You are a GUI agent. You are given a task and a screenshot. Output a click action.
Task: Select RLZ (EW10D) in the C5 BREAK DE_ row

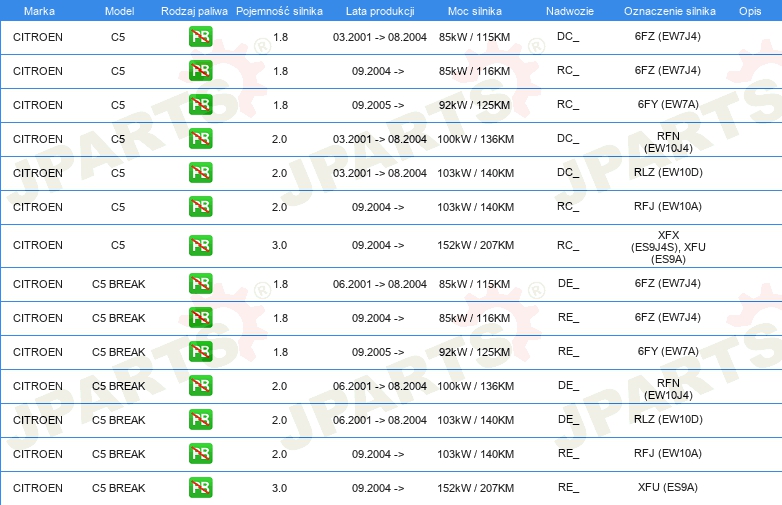[x=668, y=419]
